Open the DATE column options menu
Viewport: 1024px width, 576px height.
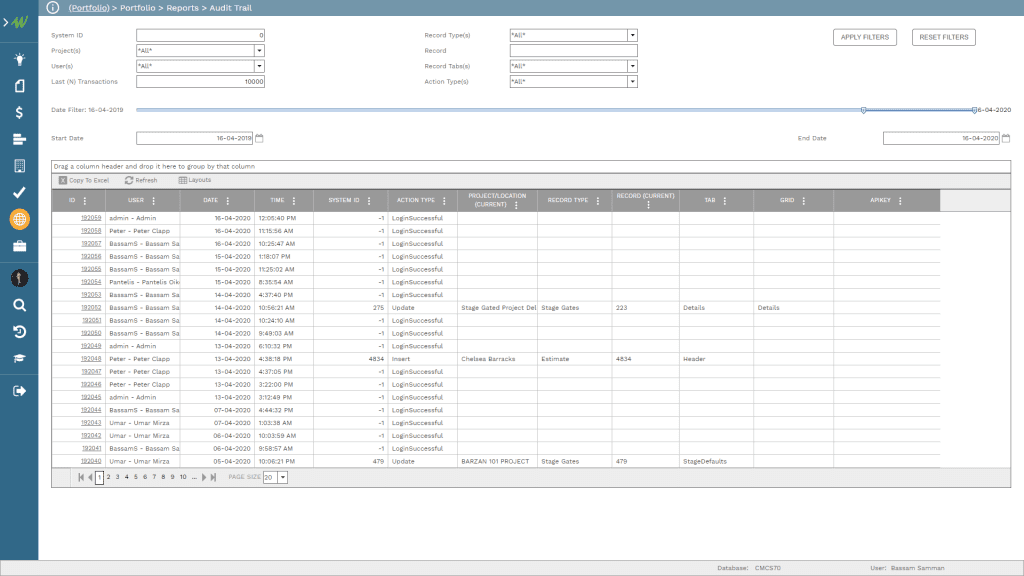(x=228, y=200)
